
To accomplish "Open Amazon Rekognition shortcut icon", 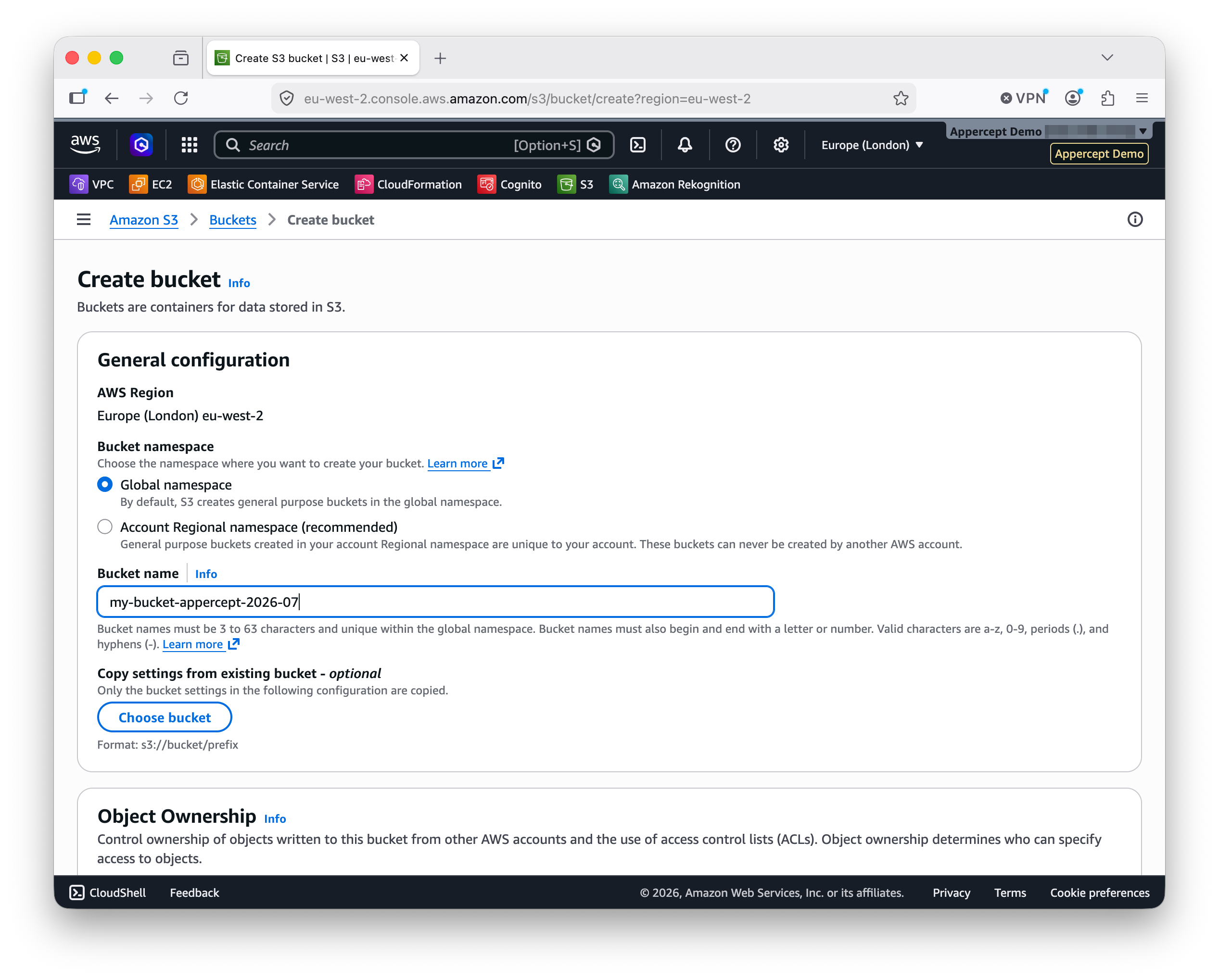I will click(x=618, y=184).
